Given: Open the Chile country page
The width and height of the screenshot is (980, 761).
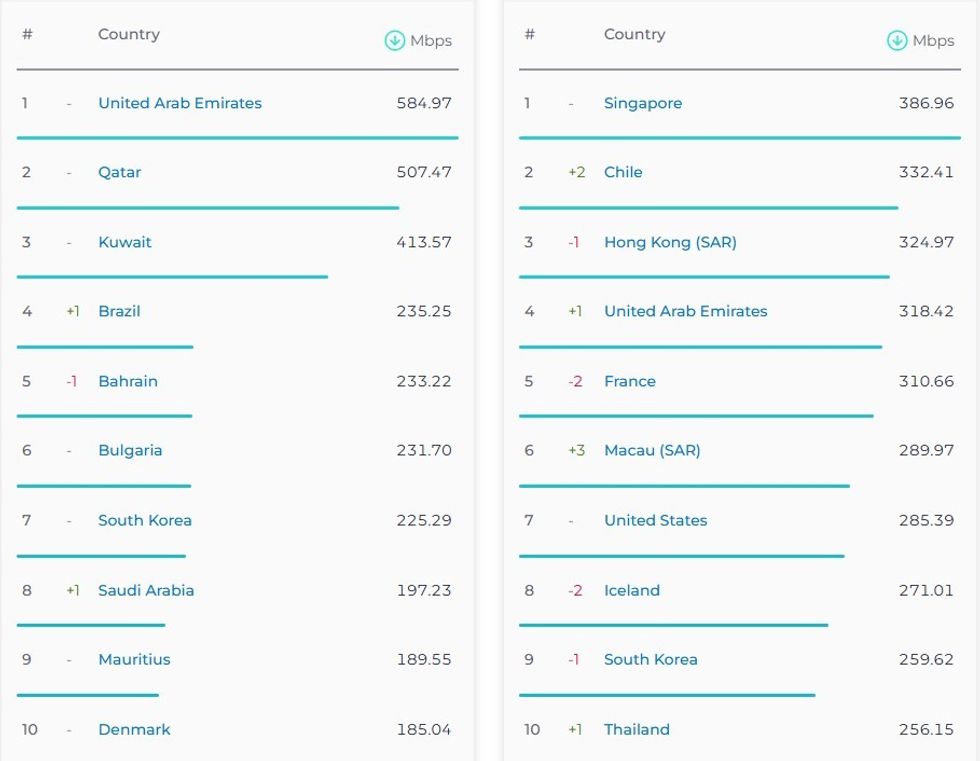Looking at the screenshot, I should point(623,172).
